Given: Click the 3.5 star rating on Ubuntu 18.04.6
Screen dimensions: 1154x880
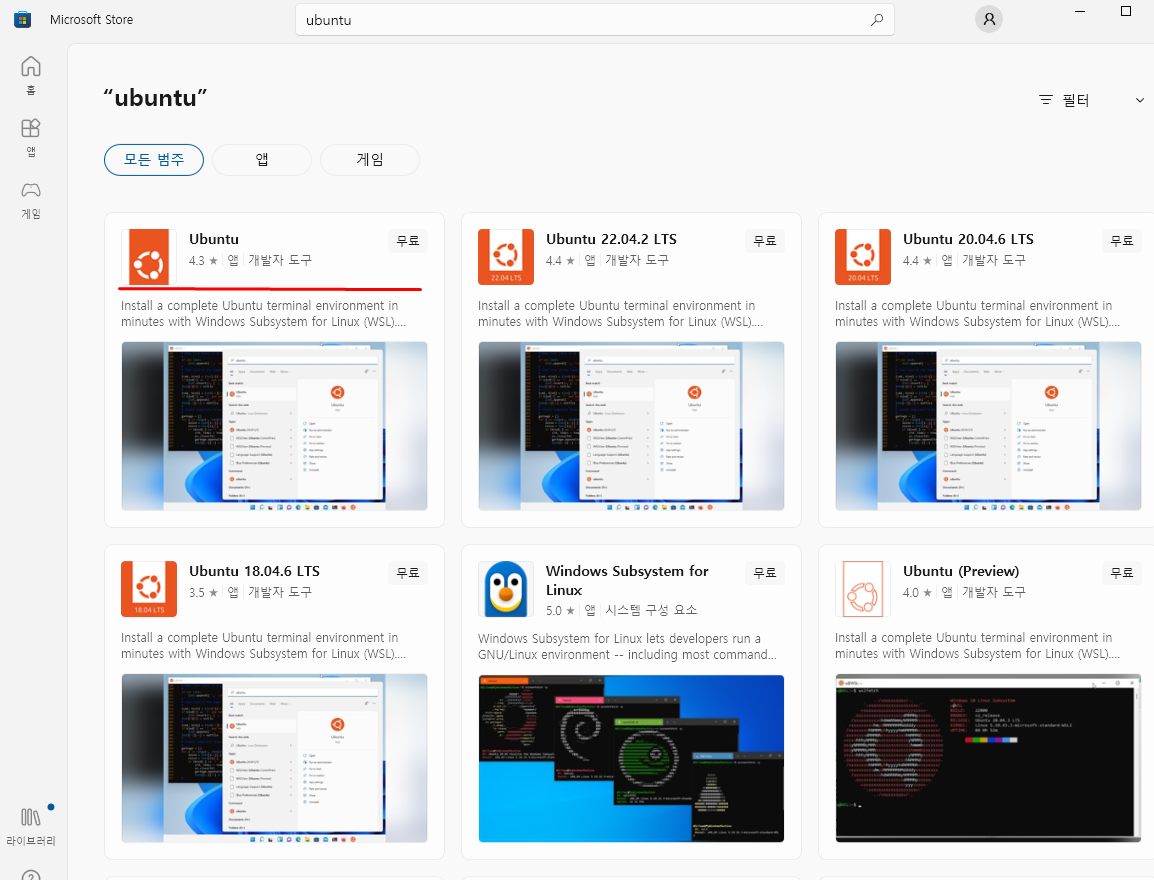Looking at the screenshot, I should 203,592.
